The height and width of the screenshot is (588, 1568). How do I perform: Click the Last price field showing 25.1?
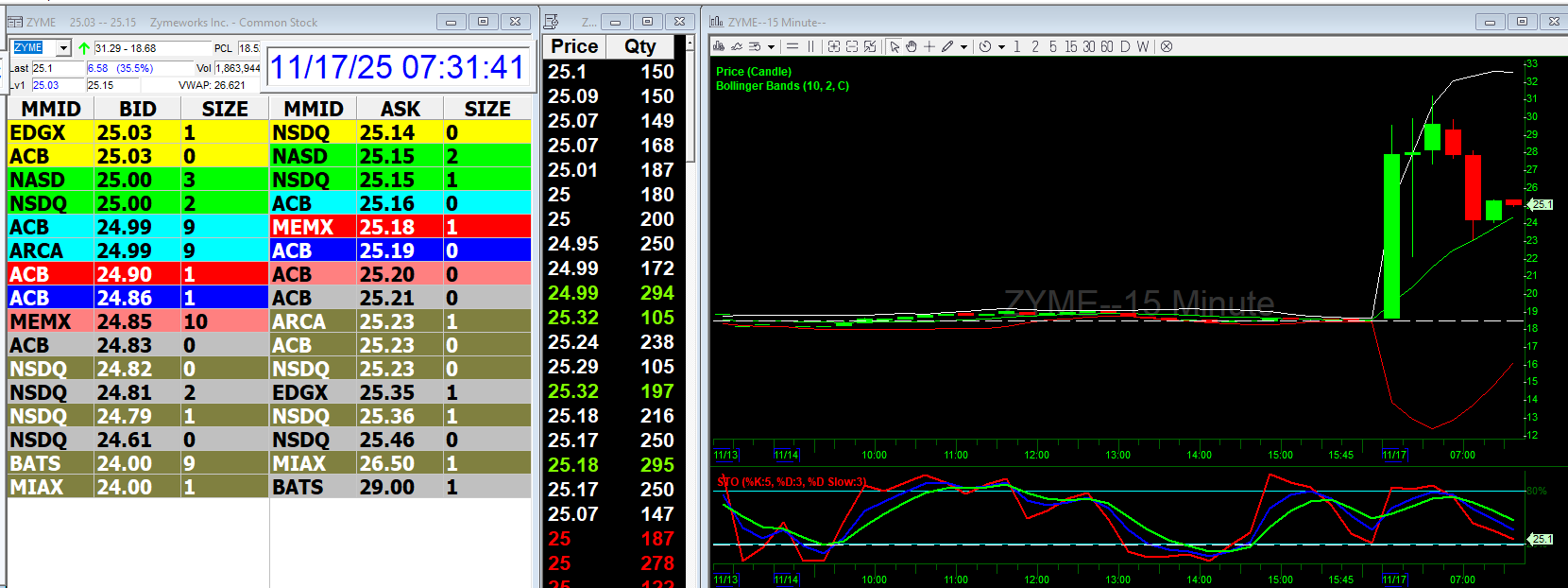coord(57,68)
